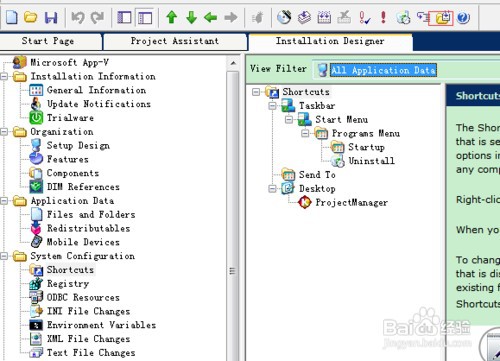Open the View Filter dropdown

tap(407, 70)
